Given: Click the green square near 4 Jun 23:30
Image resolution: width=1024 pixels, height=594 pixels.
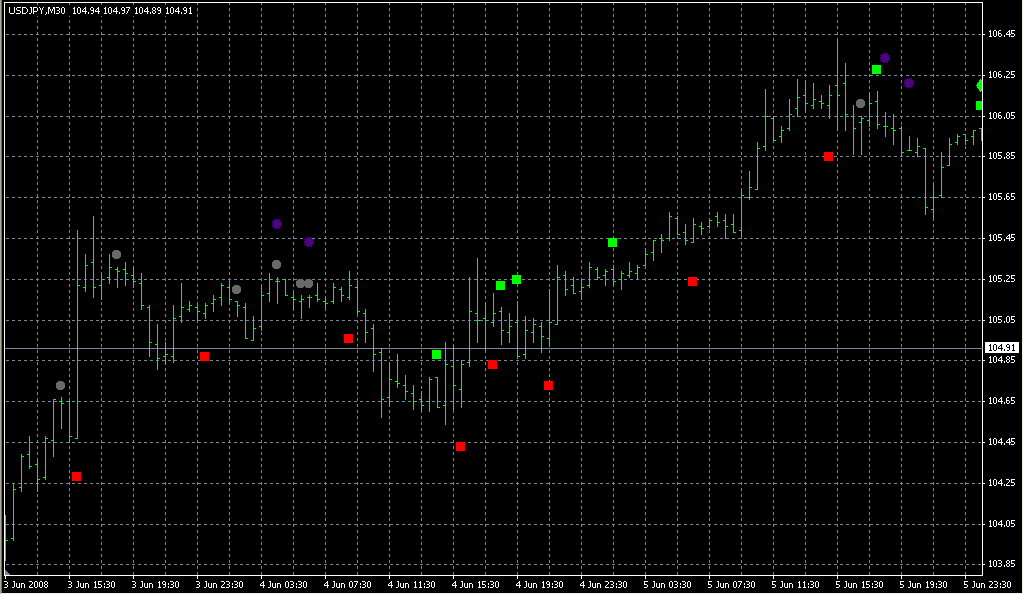Looking at the screenshot, I should click(612, 242).
